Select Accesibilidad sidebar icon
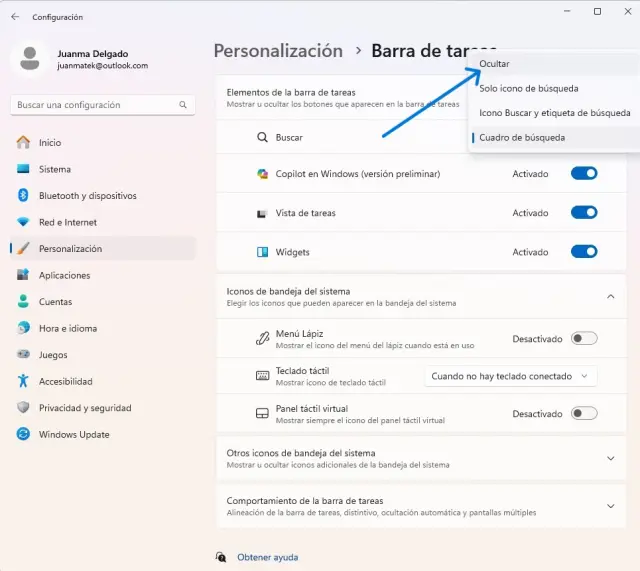The height and width of the screenshot is (571, 640). click(x=23, y=381)
